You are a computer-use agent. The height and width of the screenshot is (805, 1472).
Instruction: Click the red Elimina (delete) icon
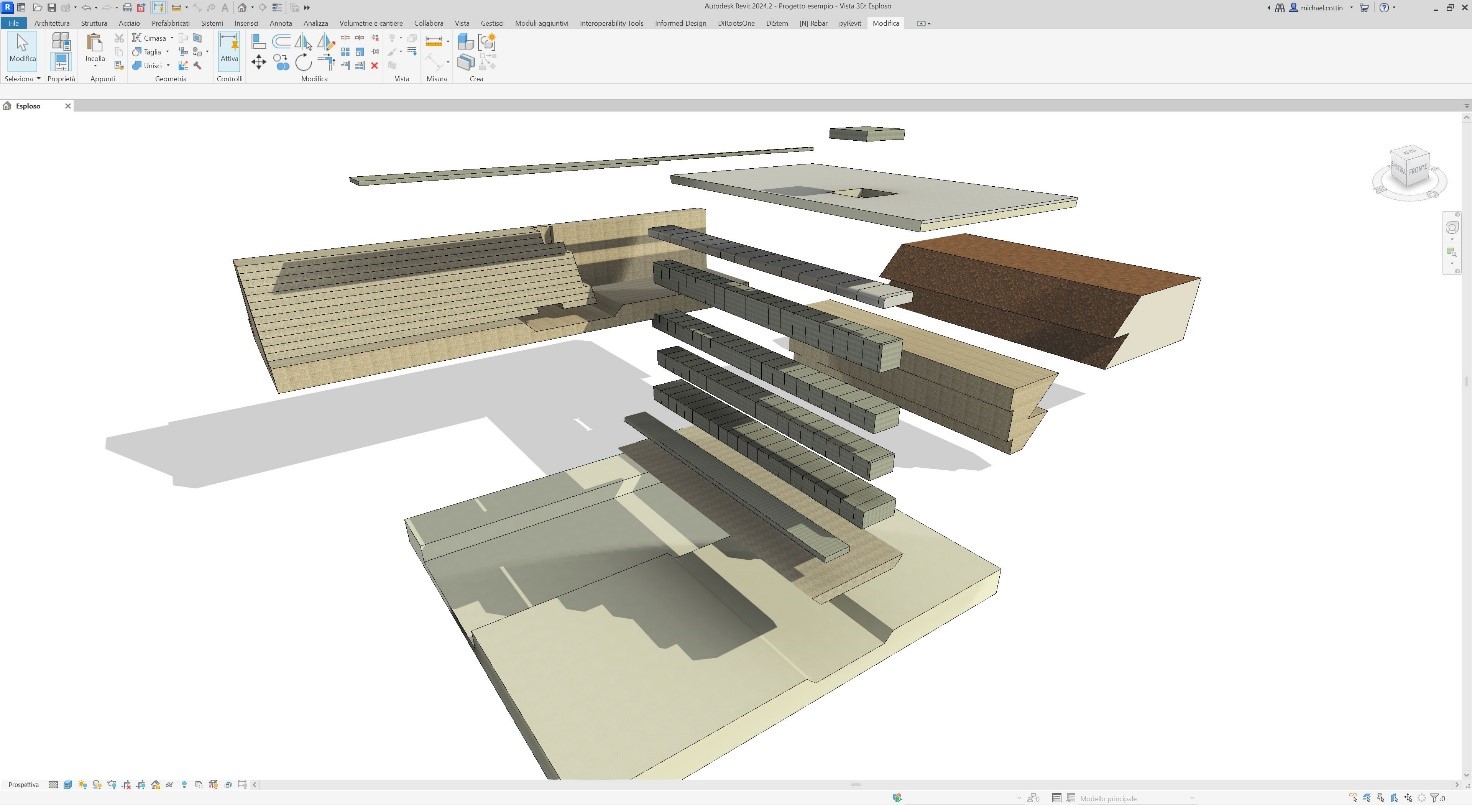click(x=375, y=66)
